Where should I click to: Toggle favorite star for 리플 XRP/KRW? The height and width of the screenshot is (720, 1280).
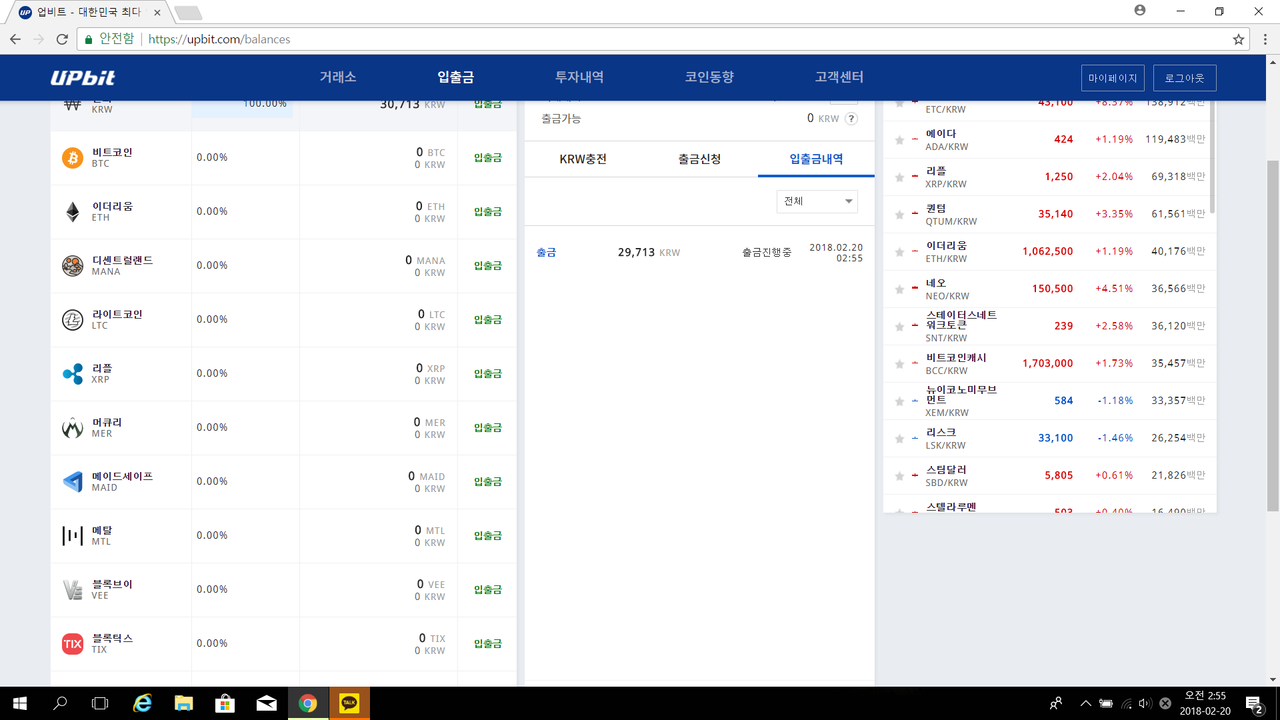(899, 177)
